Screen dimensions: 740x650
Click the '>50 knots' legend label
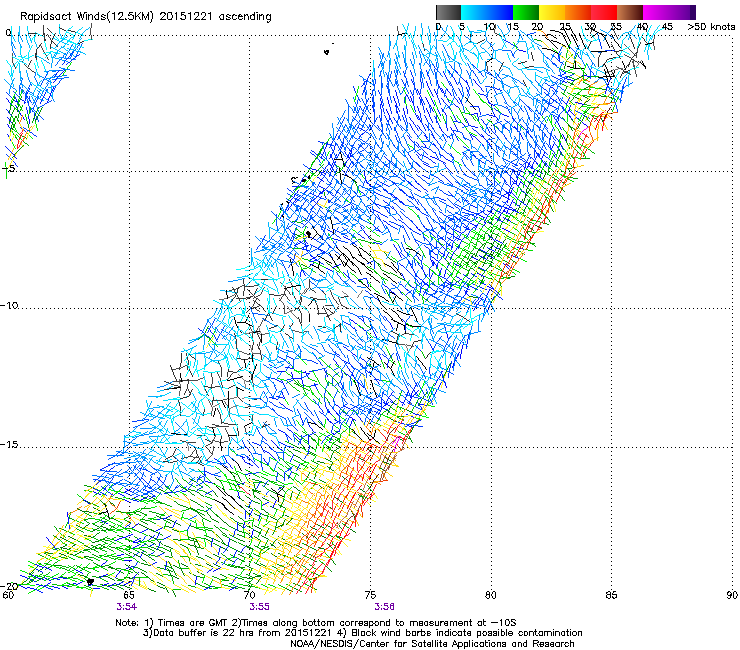711,27
